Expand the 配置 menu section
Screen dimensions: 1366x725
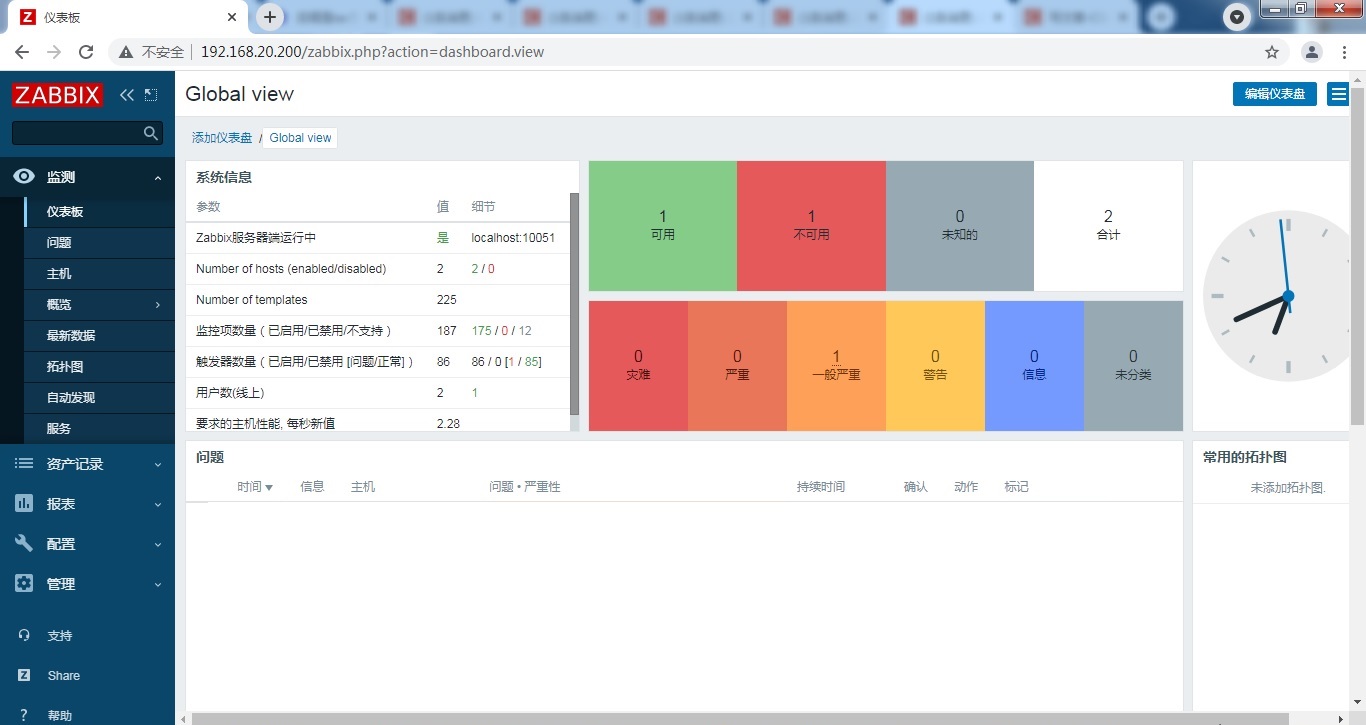(158, 545)
